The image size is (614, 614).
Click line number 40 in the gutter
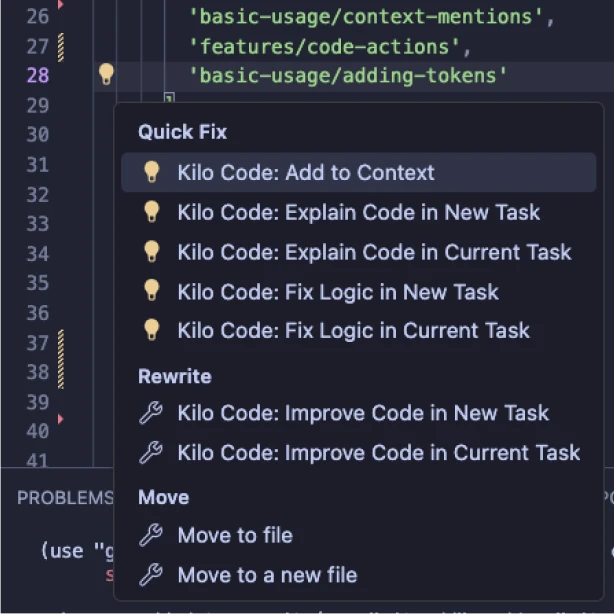coord(38,431)
